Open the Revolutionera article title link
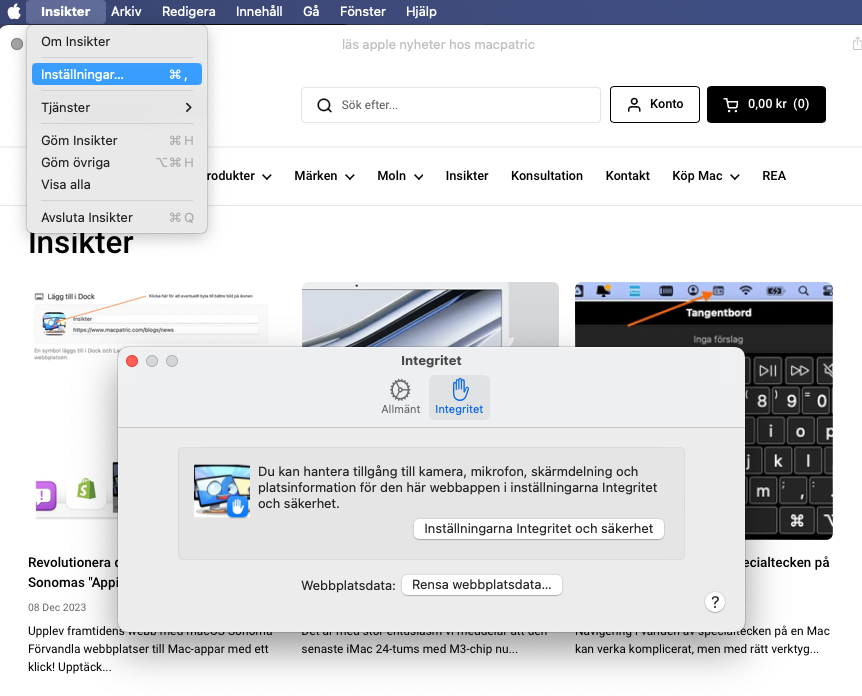 pos(73,572)
